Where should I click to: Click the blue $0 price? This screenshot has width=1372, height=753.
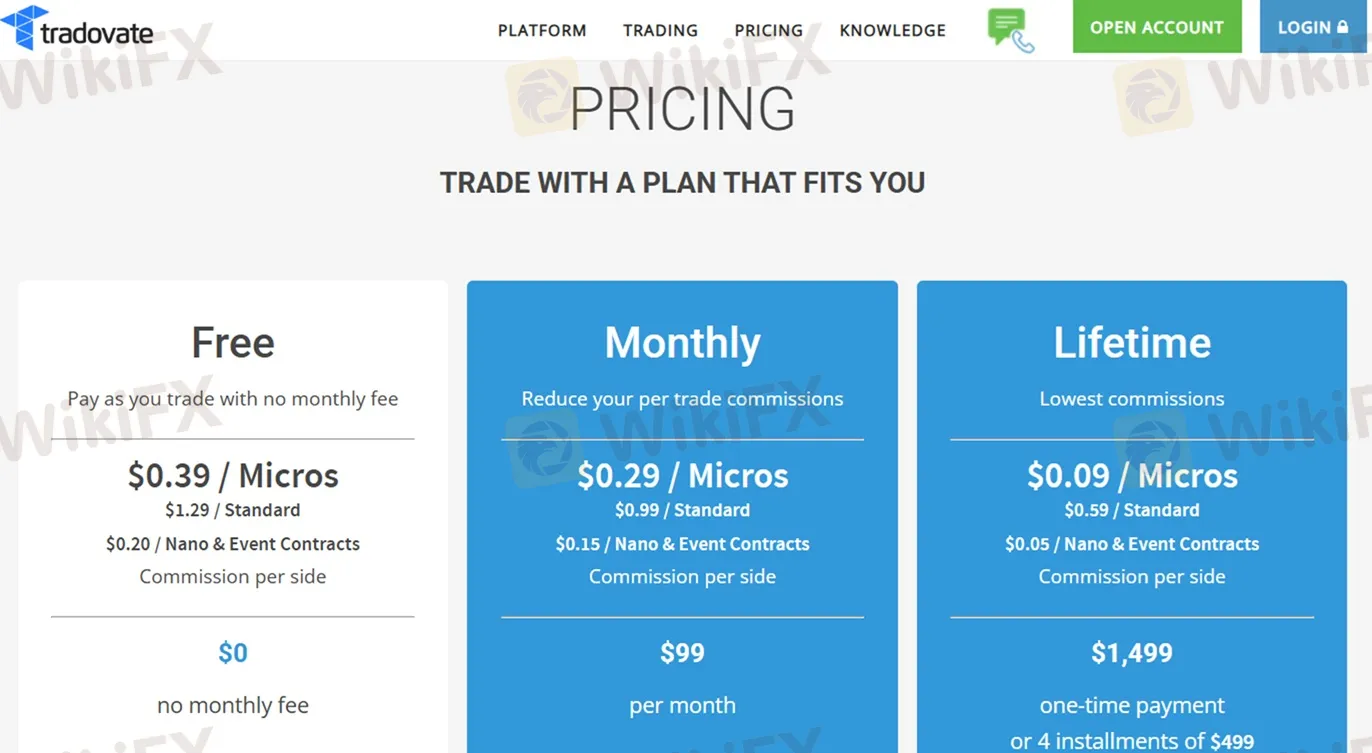coord(233,653)
